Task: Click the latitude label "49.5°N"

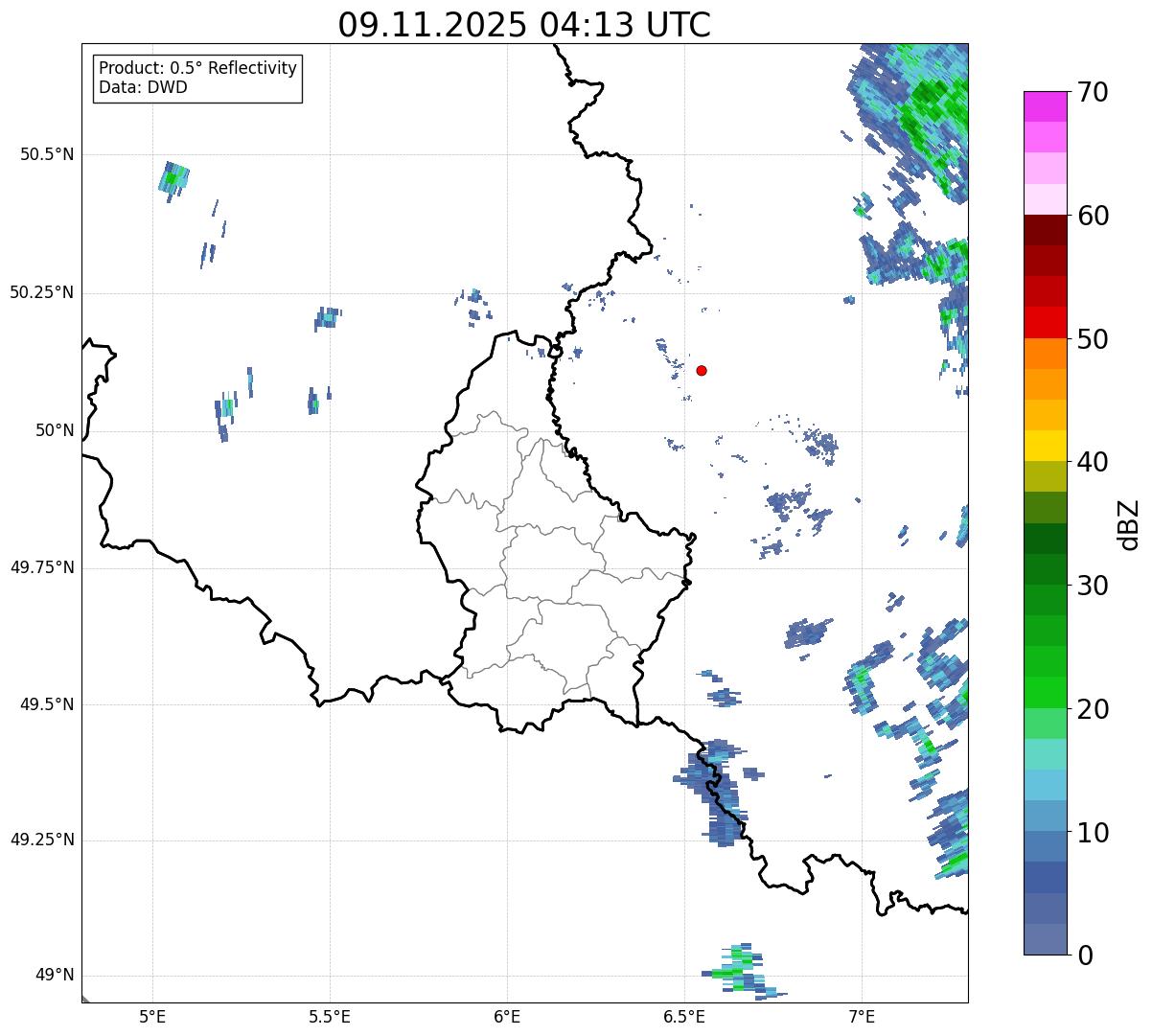Action: click(x=47, y=704)
